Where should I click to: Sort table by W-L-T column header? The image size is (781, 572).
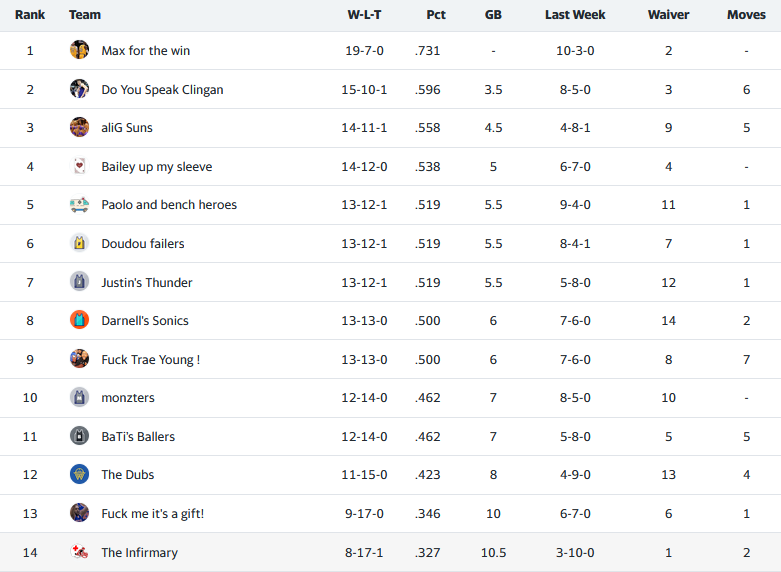364,15
